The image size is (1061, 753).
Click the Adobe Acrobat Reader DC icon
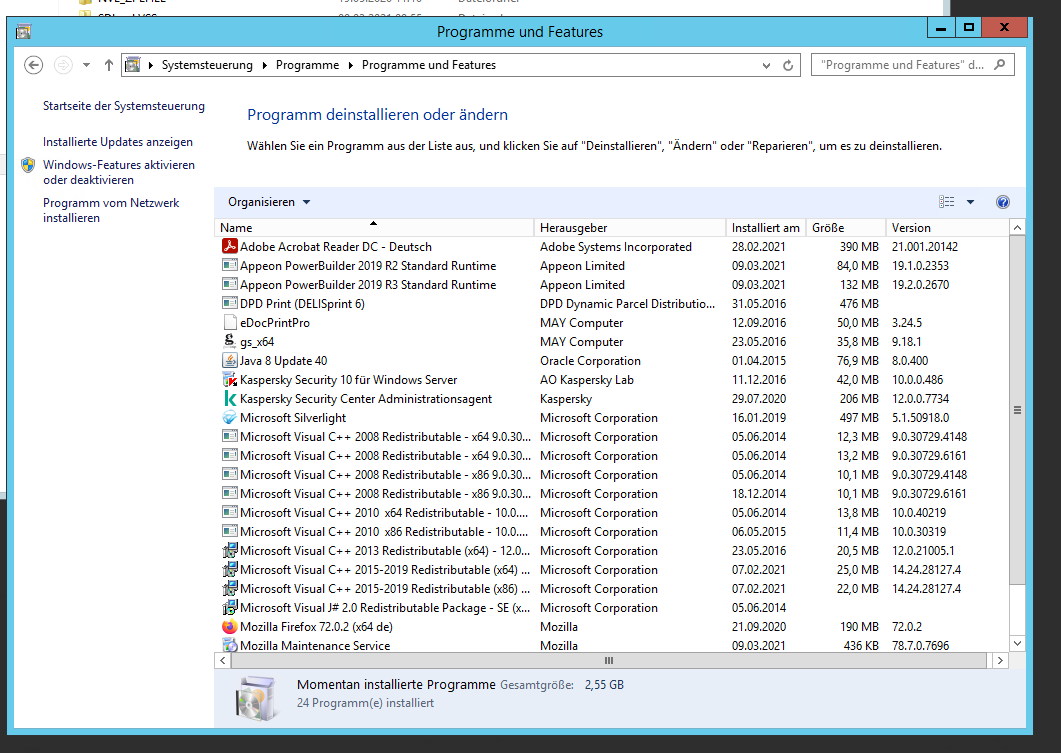(228, 247)
